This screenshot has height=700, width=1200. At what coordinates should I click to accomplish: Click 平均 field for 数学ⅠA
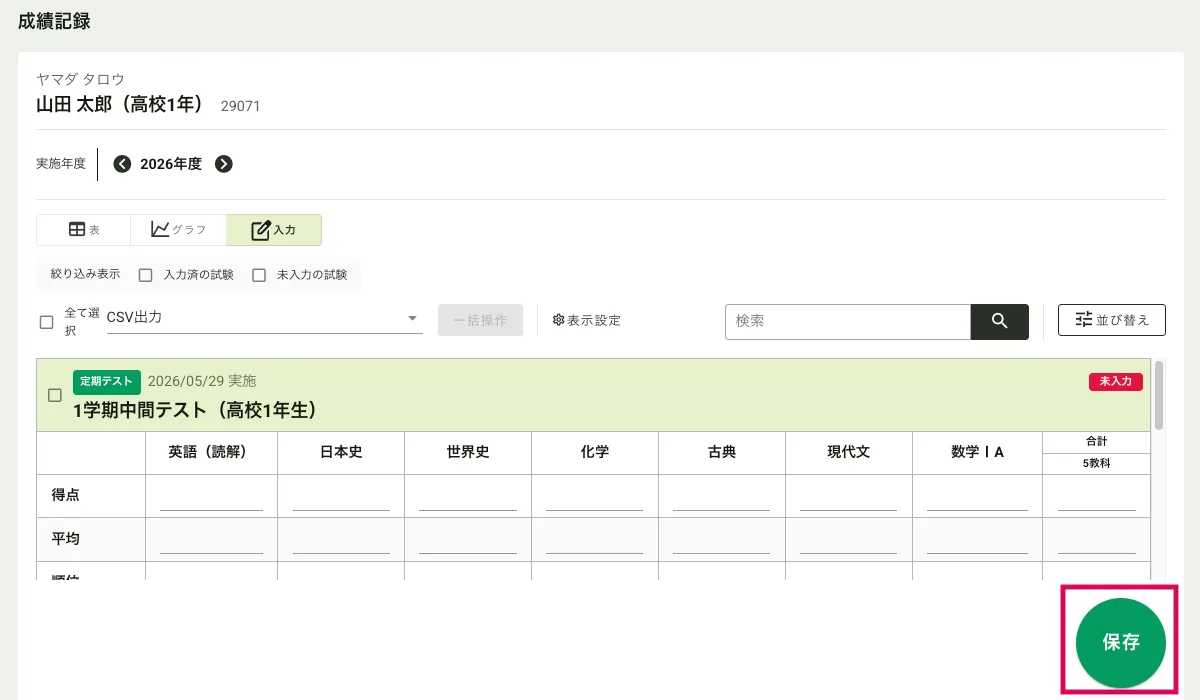(x=977, y=540)
